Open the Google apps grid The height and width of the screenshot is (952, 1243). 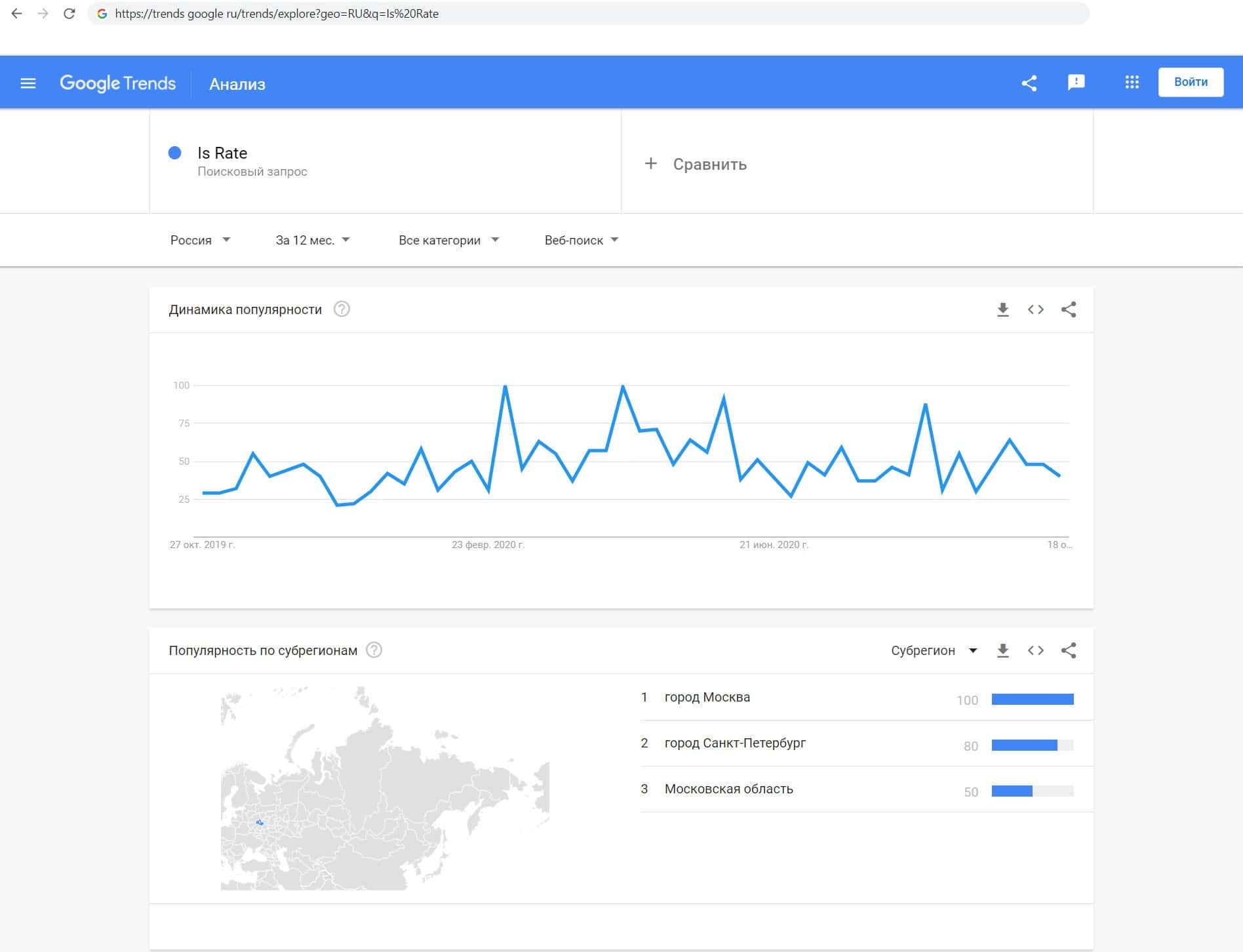1132,82
